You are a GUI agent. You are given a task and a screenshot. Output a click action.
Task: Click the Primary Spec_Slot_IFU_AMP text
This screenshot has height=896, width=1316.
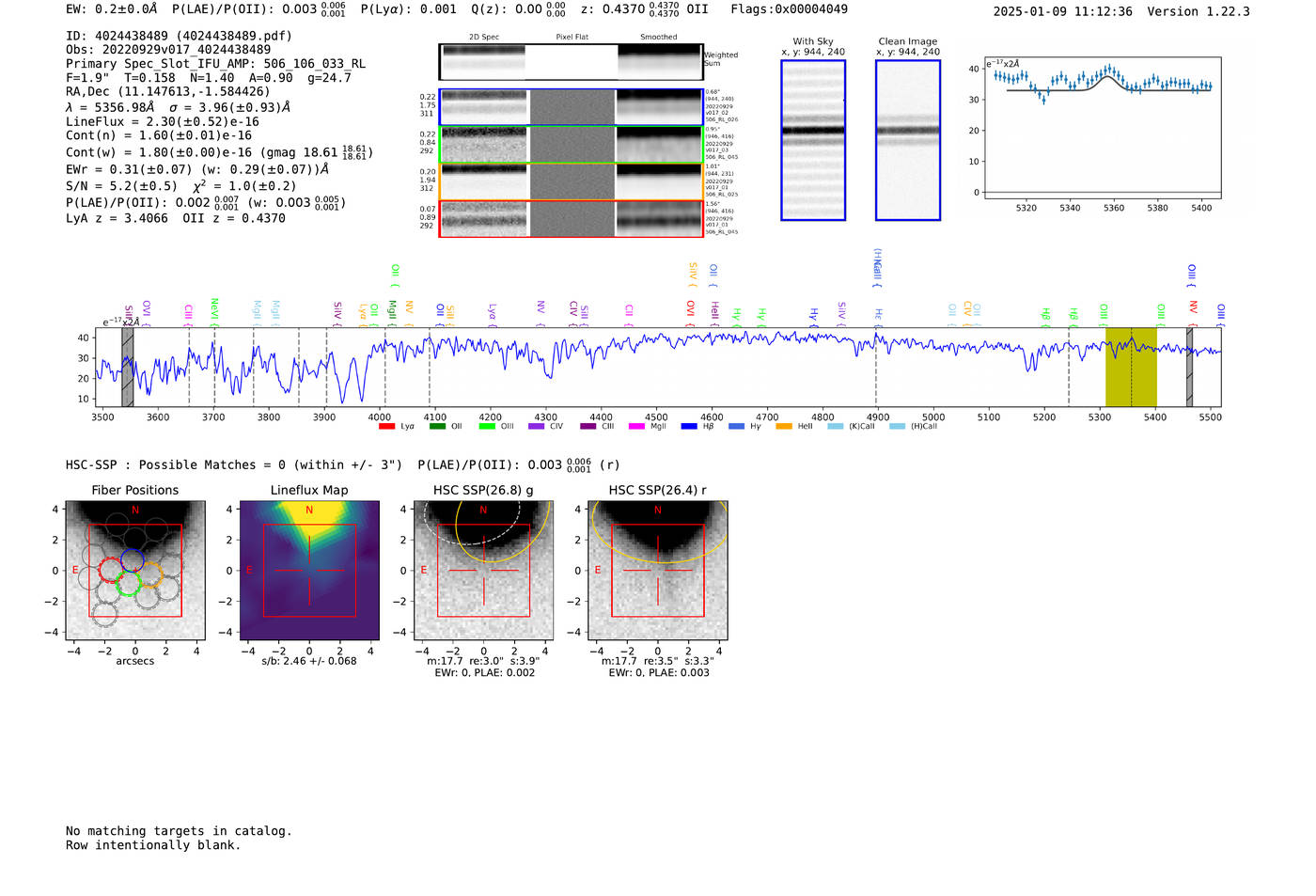tap(215, 64)
